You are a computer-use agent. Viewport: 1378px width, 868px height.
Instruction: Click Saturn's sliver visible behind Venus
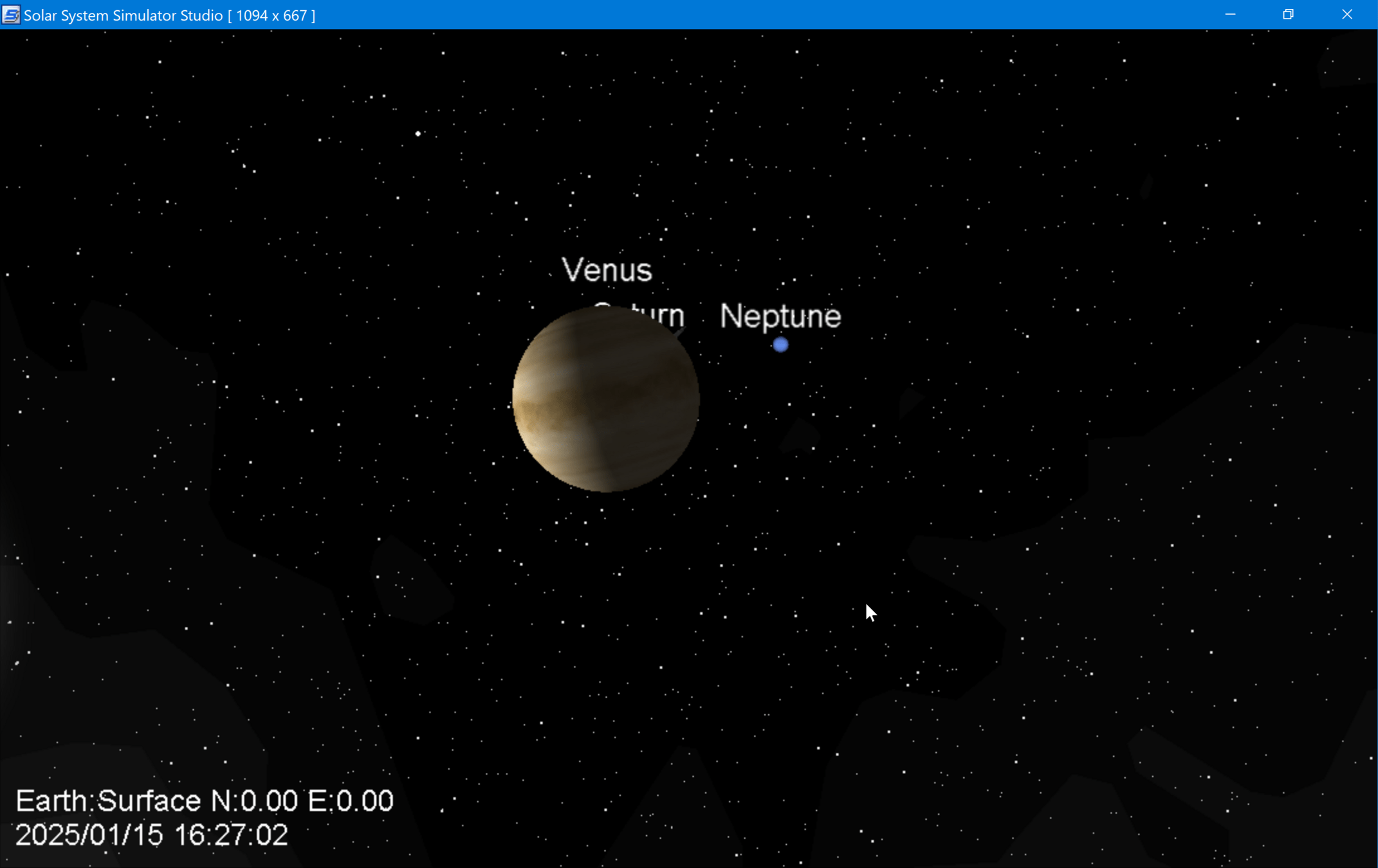(x=680, y=332)
